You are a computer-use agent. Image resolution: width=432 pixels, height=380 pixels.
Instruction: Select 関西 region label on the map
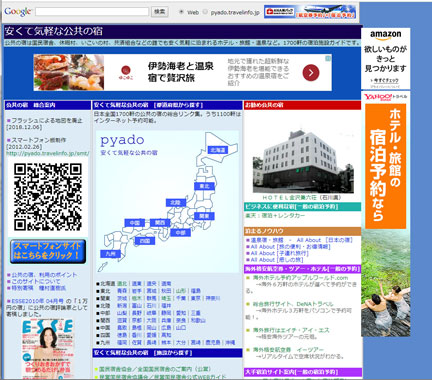(x=160, y=223)
